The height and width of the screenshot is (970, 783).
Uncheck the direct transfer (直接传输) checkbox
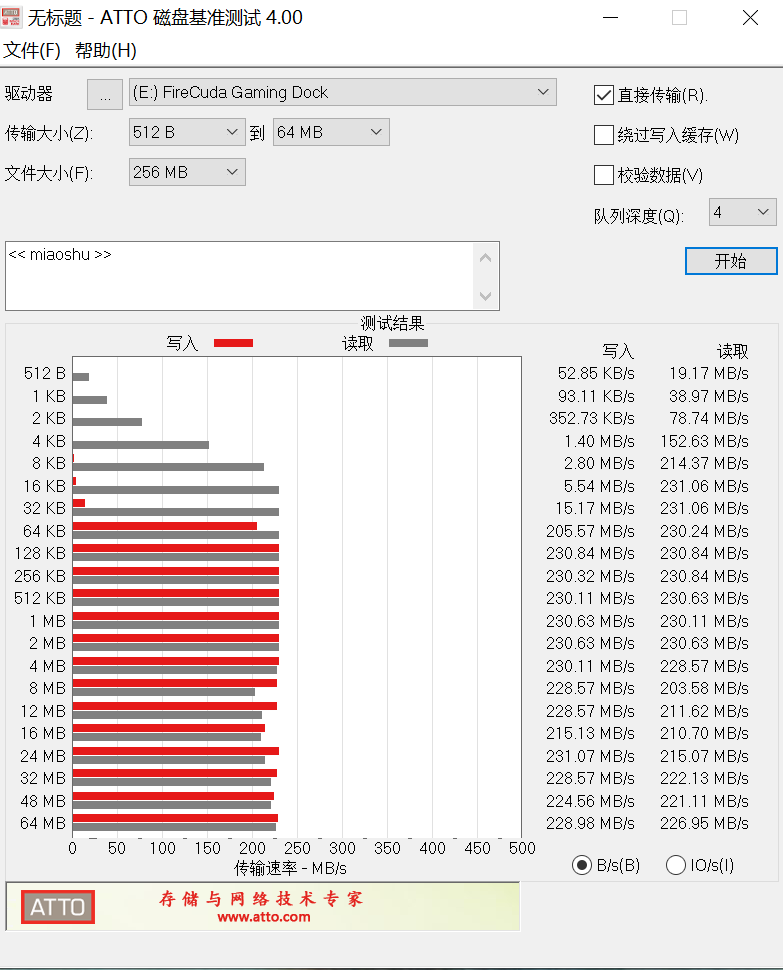[603, 95]
